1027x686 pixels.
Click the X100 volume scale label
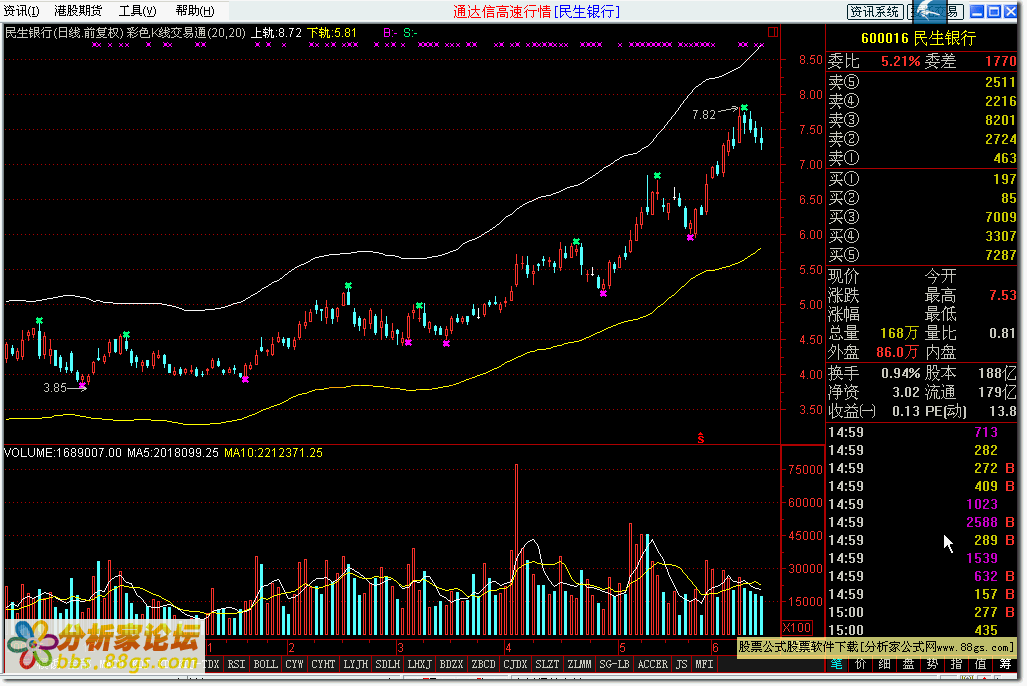coord(797,628)
